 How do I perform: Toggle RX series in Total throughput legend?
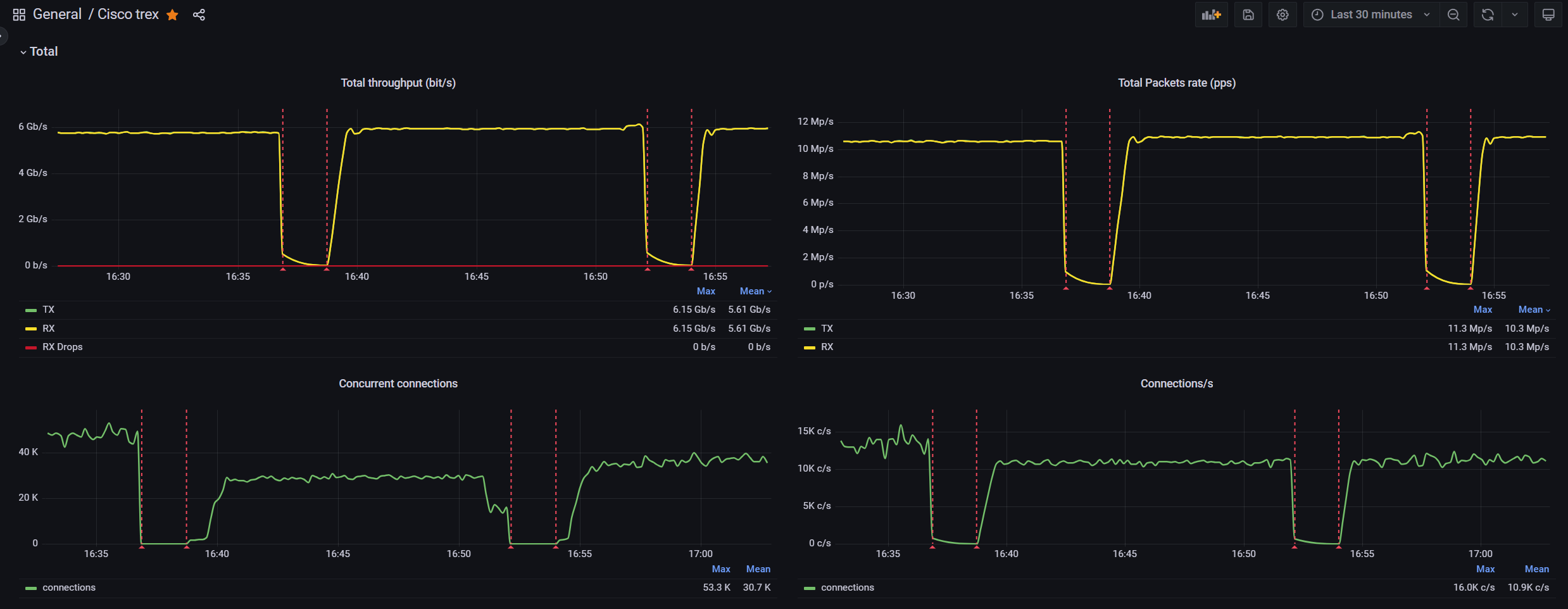[49, 329]
